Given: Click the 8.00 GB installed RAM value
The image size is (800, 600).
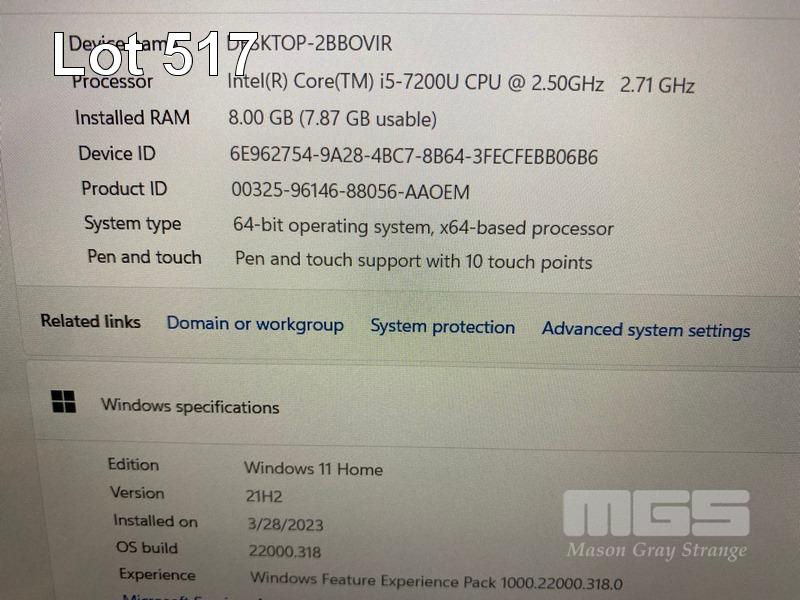Looking at the screenshot, I should pos(333,118).
